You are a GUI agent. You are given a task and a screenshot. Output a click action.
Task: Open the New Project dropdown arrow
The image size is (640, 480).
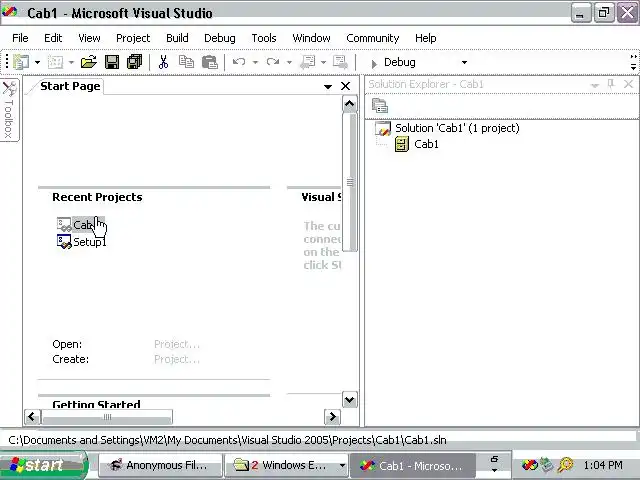[x=37, y=62]
